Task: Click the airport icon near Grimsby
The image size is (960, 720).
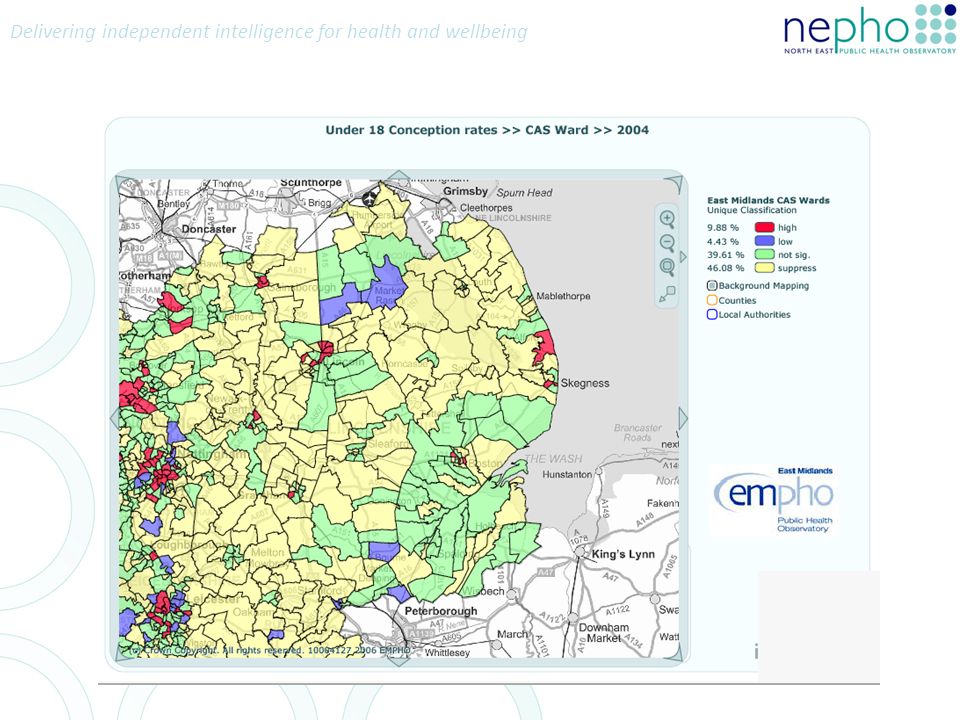Action: pyautogui.click(x=369, y=198)
